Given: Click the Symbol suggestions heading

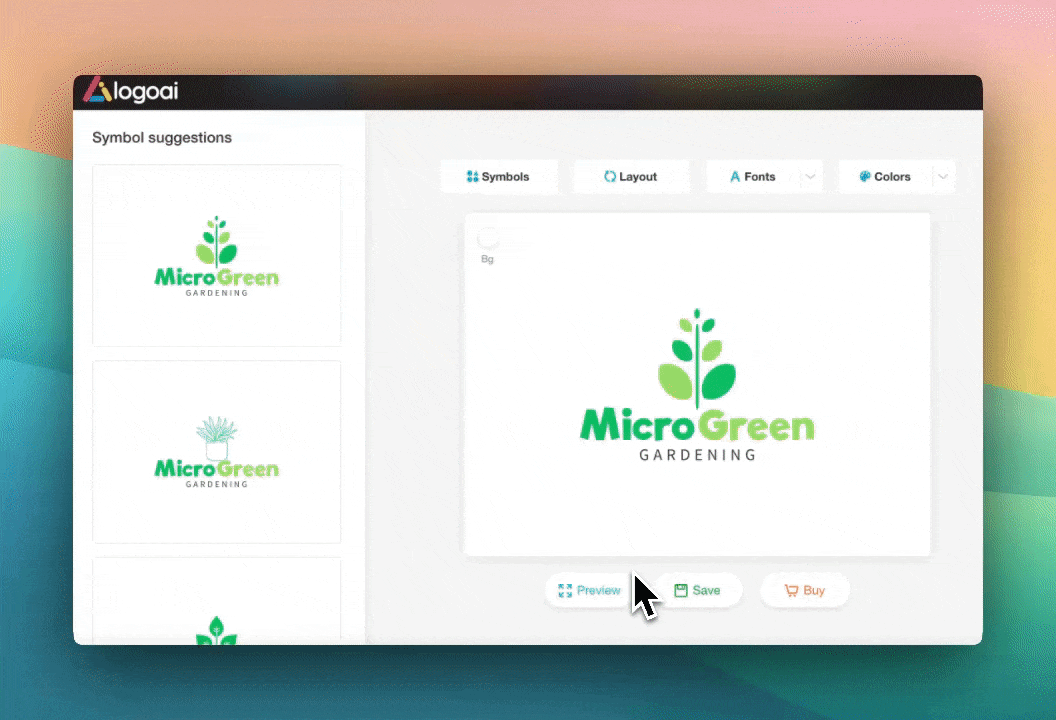Looking at the screenshot, I should coord(162,138).
